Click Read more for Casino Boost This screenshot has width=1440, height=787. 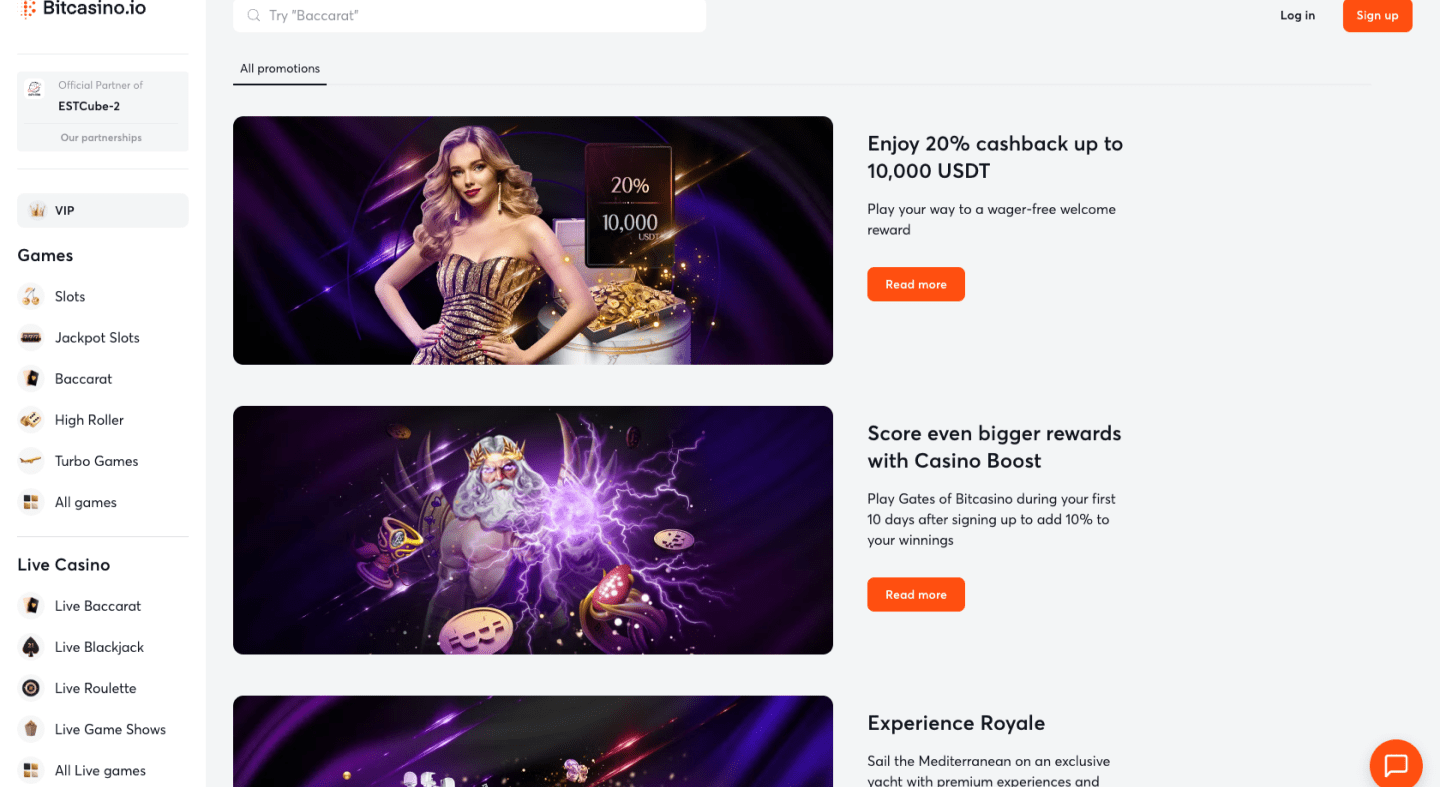coord(916,594)
